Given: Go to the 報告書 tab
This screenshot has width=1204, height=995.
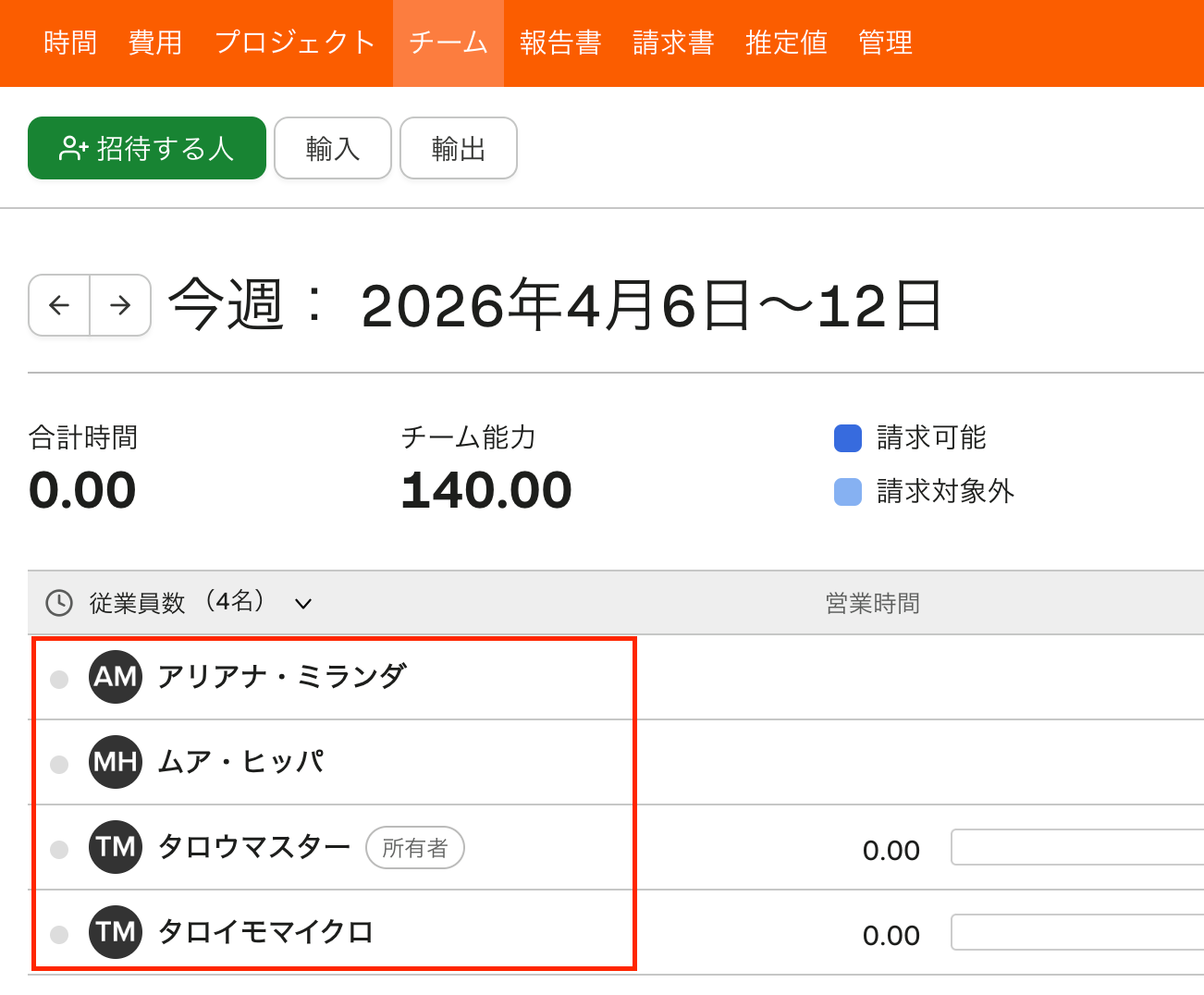Looking at the screenshot, I should 560,43.
